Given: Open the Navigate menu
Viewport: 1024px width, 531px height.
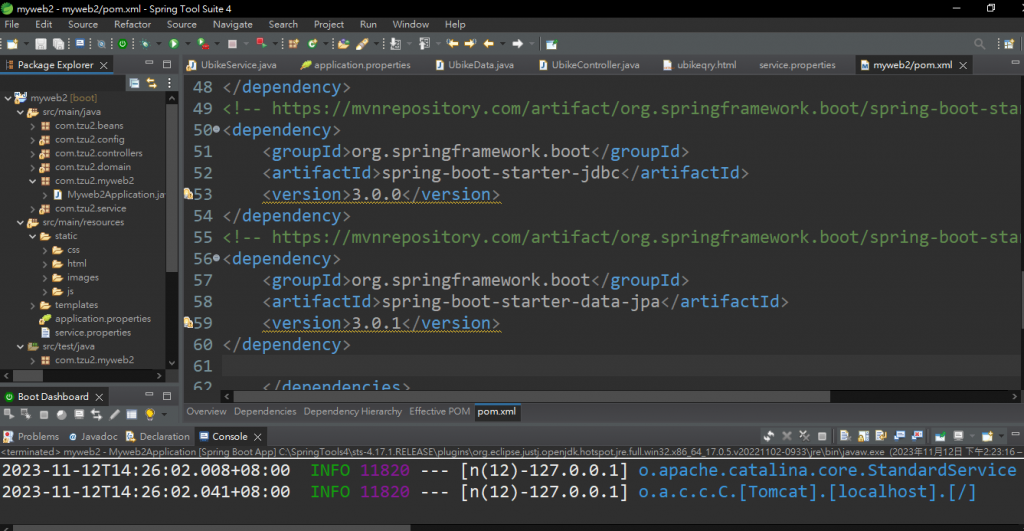Looking at the screenshot, I should click(232, 24).
